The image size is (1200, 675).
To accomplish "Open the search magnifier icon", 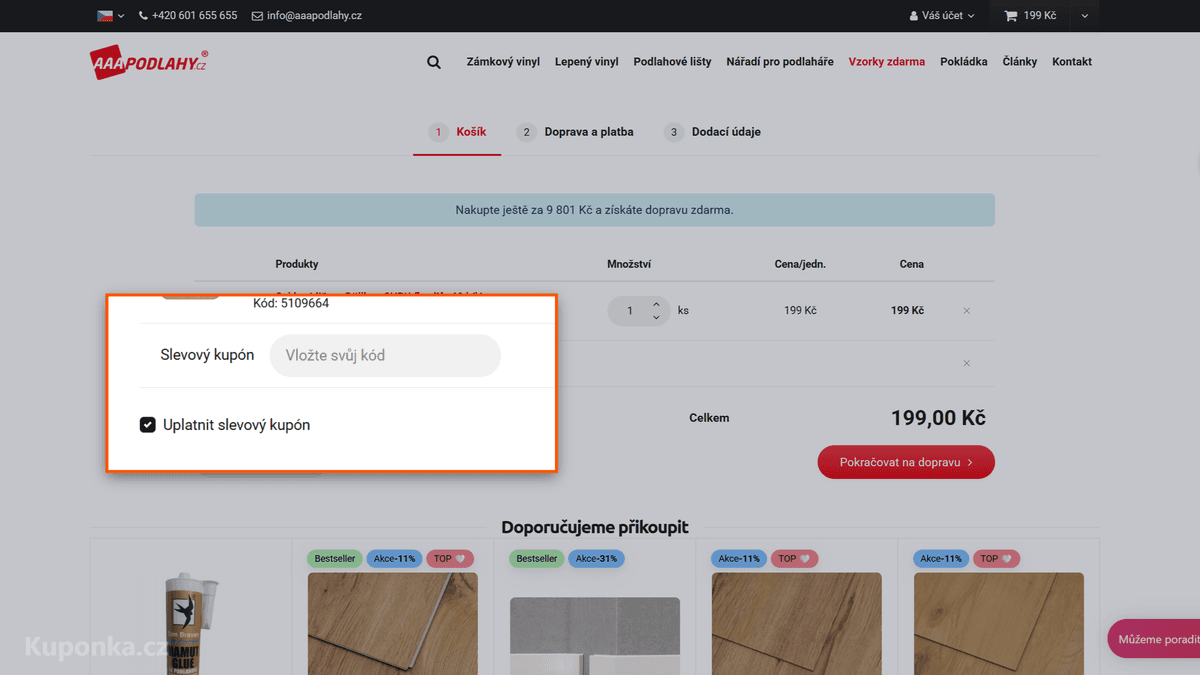I will coord(434,62).
